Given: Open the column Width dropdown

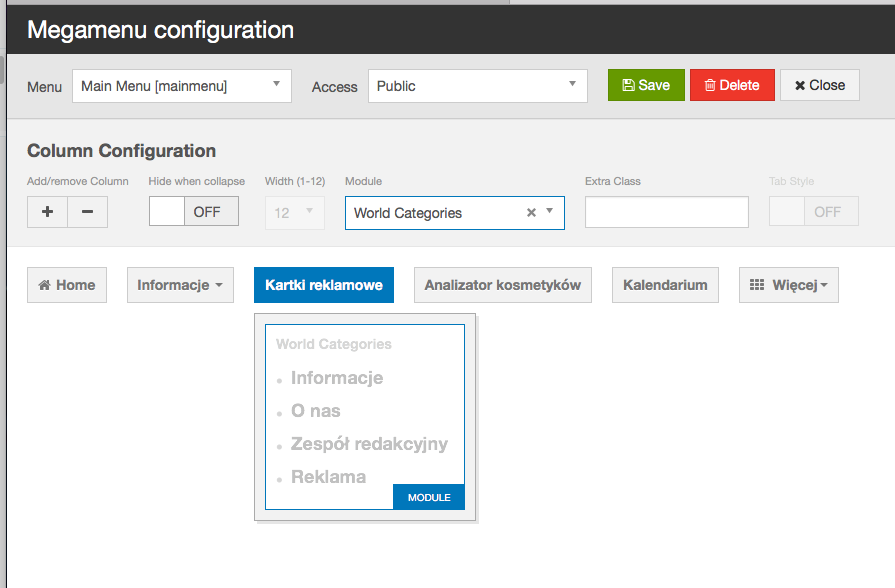Looking at the screenshot, I should pos(294,212).
